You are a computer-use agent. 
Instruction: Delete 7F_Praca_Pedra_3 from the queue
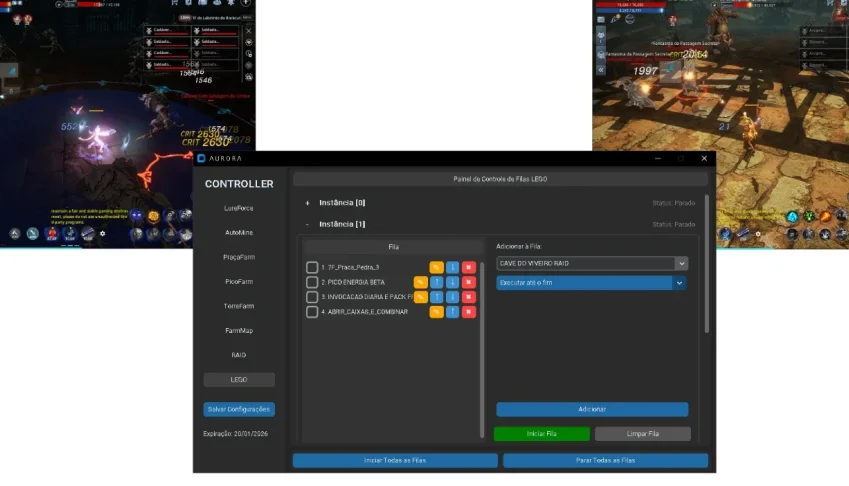469,267
